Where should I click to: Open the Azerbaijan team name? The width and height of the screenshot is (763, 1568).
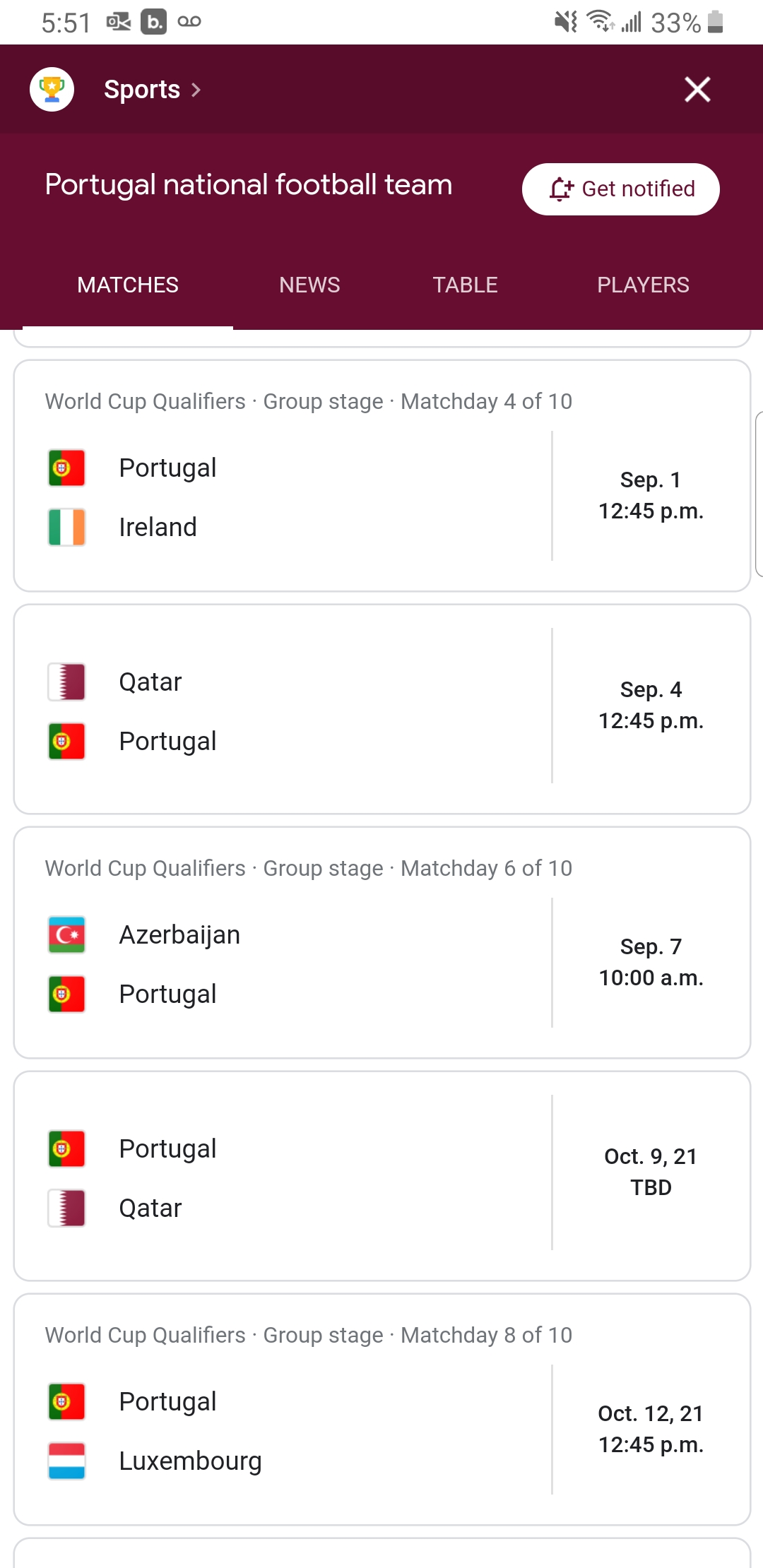(x=179, y=934)
